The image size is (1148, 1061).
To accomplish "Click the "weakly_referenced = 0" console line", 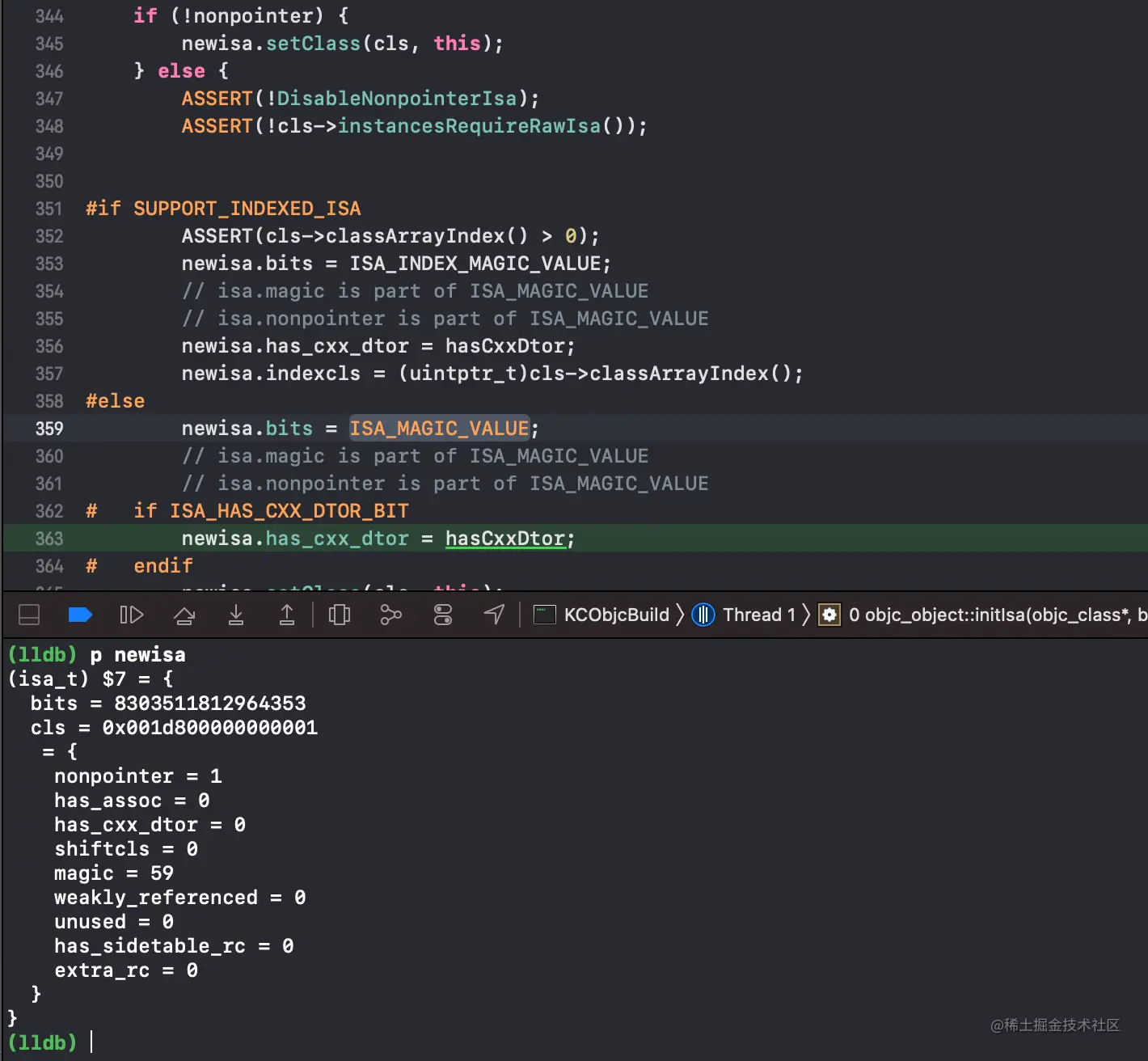I will point(180,897).
